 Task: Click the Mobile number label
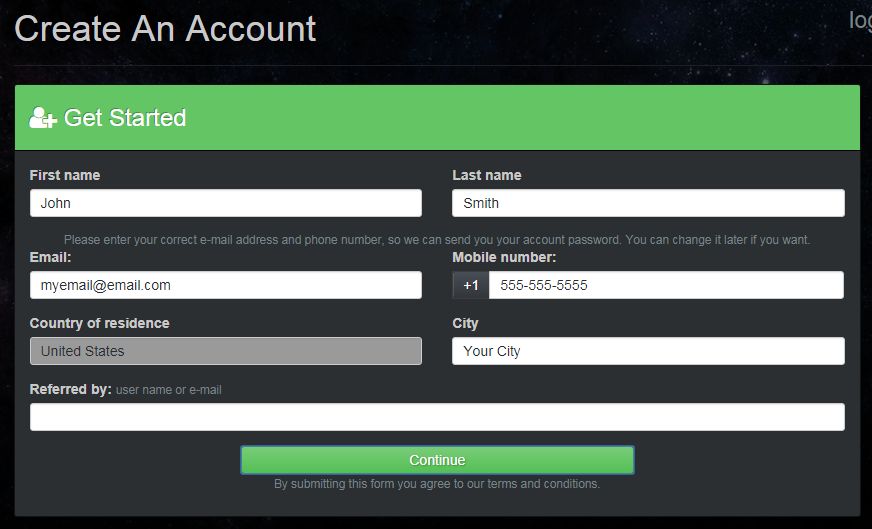pos(504,257)
